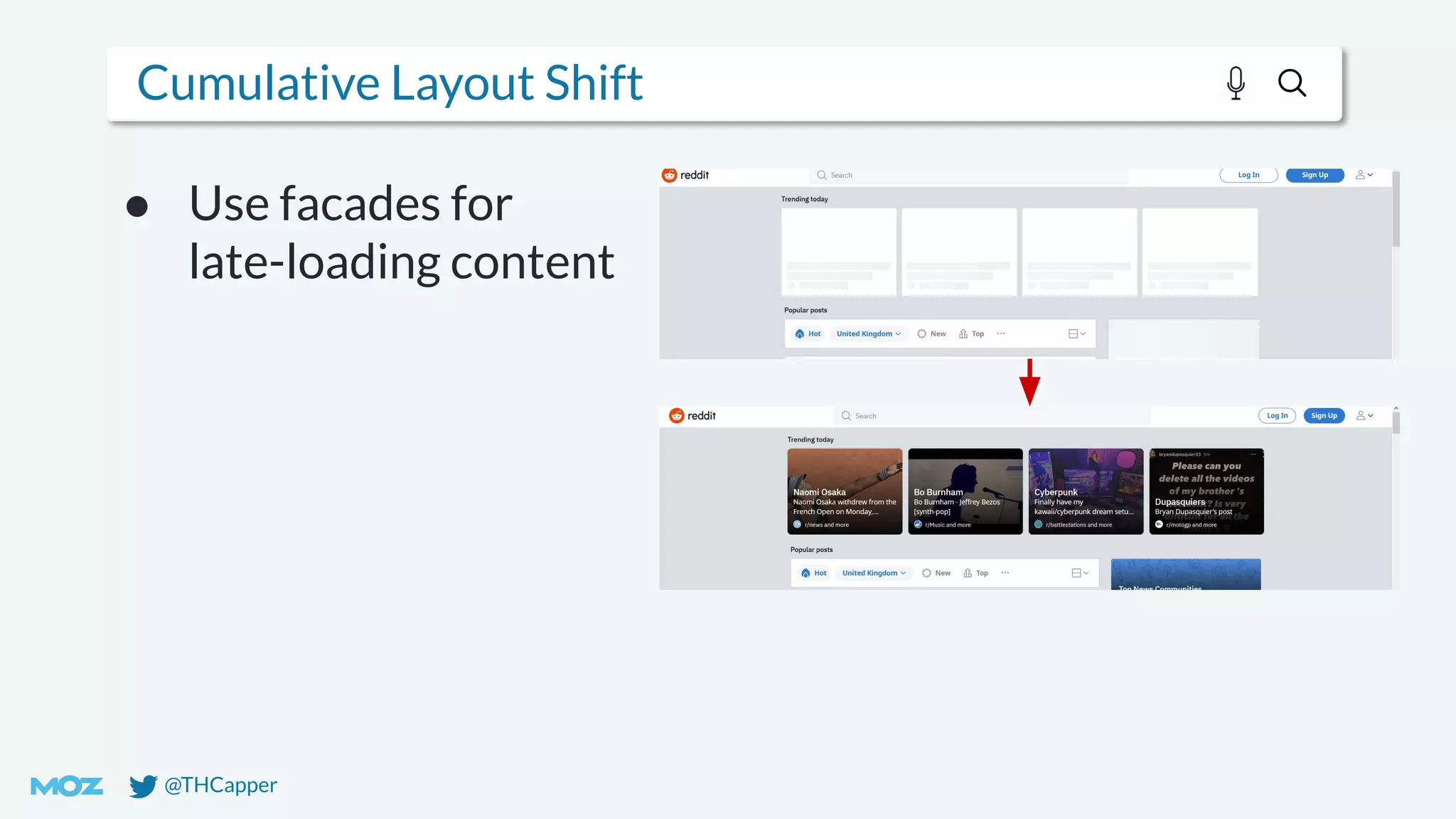
Task: Select Top sort in lower Popular posts bar
Action: click(x=975, y=573)
